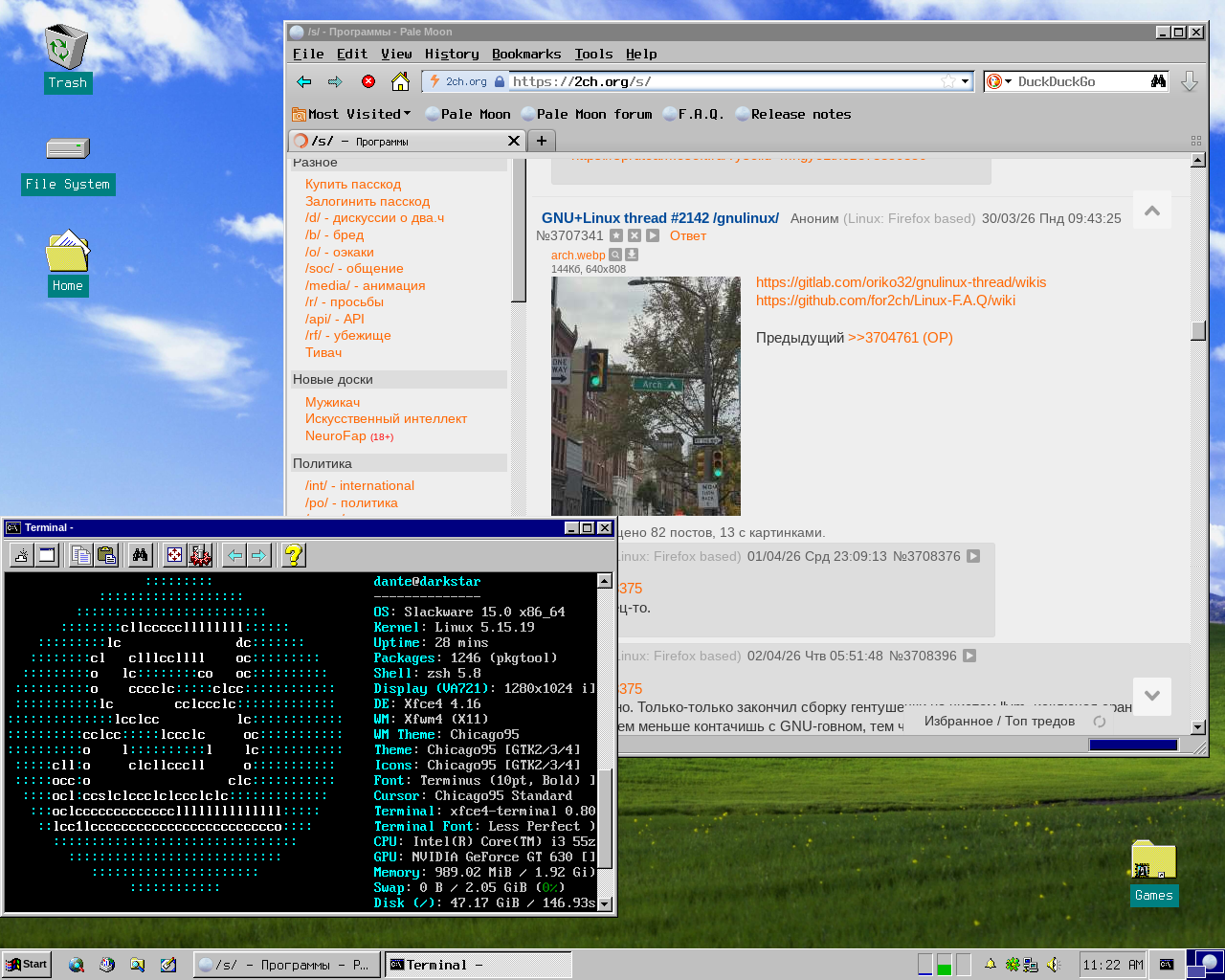This screenshot has width=1225, height=980.
Task: Download arch.webp with the download icon
Action: tap(632, 255)
